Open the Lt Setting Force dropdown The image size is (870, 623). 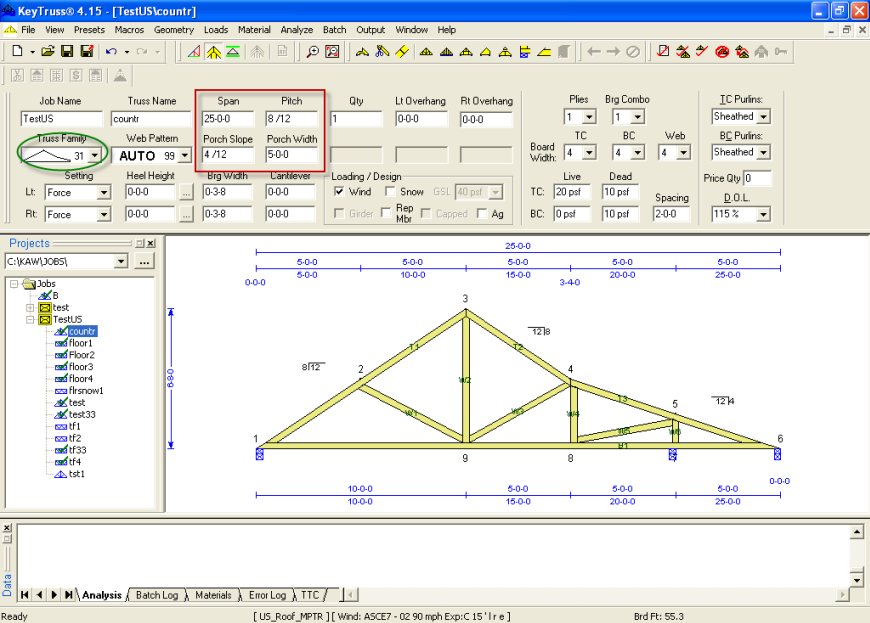tap(104, 193)
